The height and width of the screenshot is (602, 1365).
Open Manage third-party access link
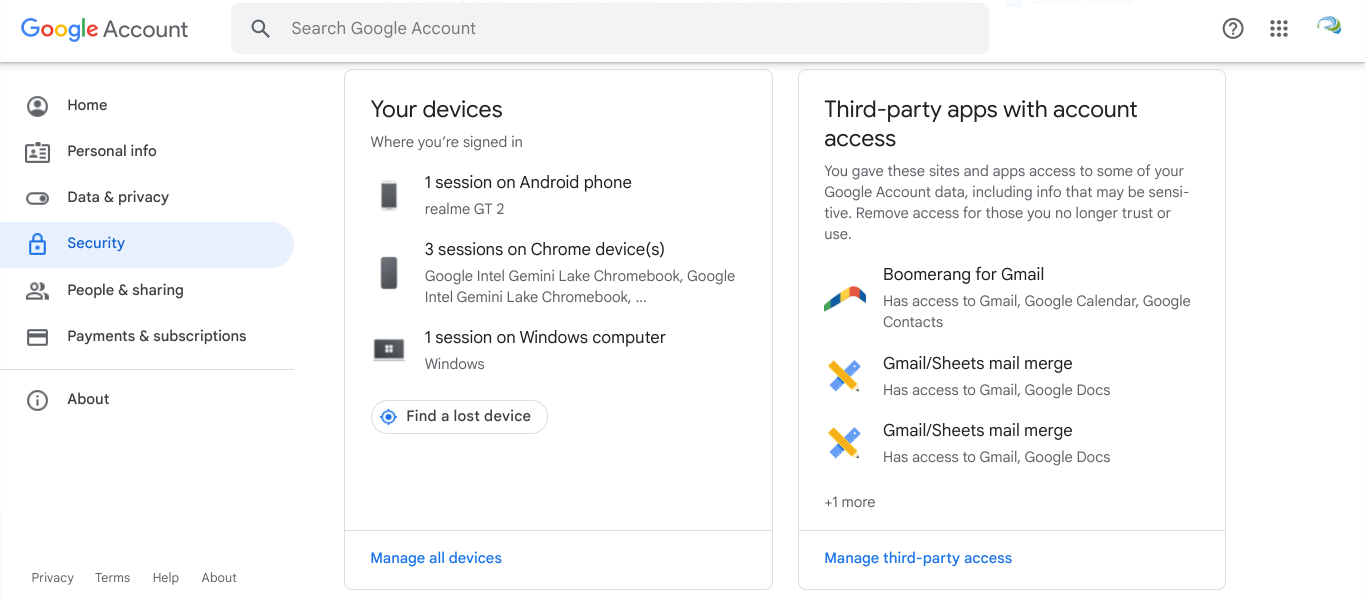918,558
